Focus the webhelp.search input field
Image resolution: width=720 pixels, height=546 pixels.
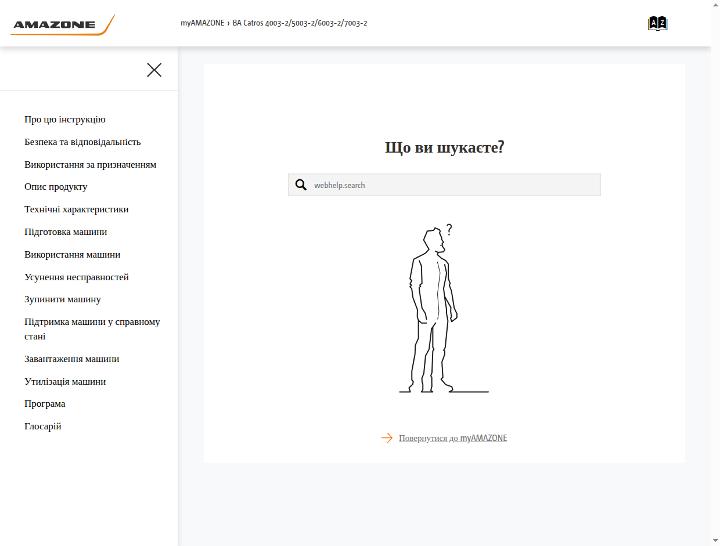coord(444,185)
